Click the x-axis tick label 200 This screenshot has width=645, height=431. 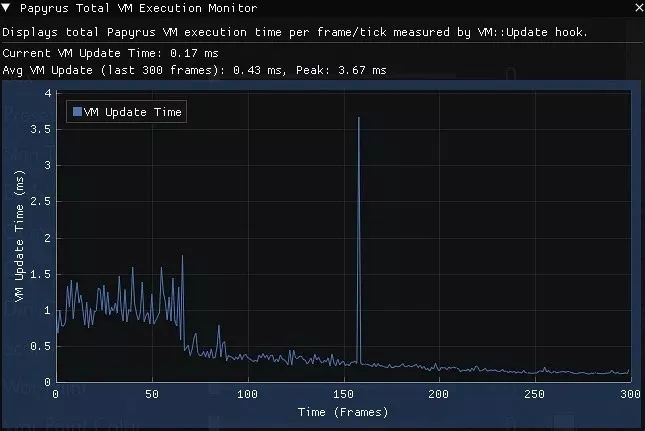click(439, 394)
